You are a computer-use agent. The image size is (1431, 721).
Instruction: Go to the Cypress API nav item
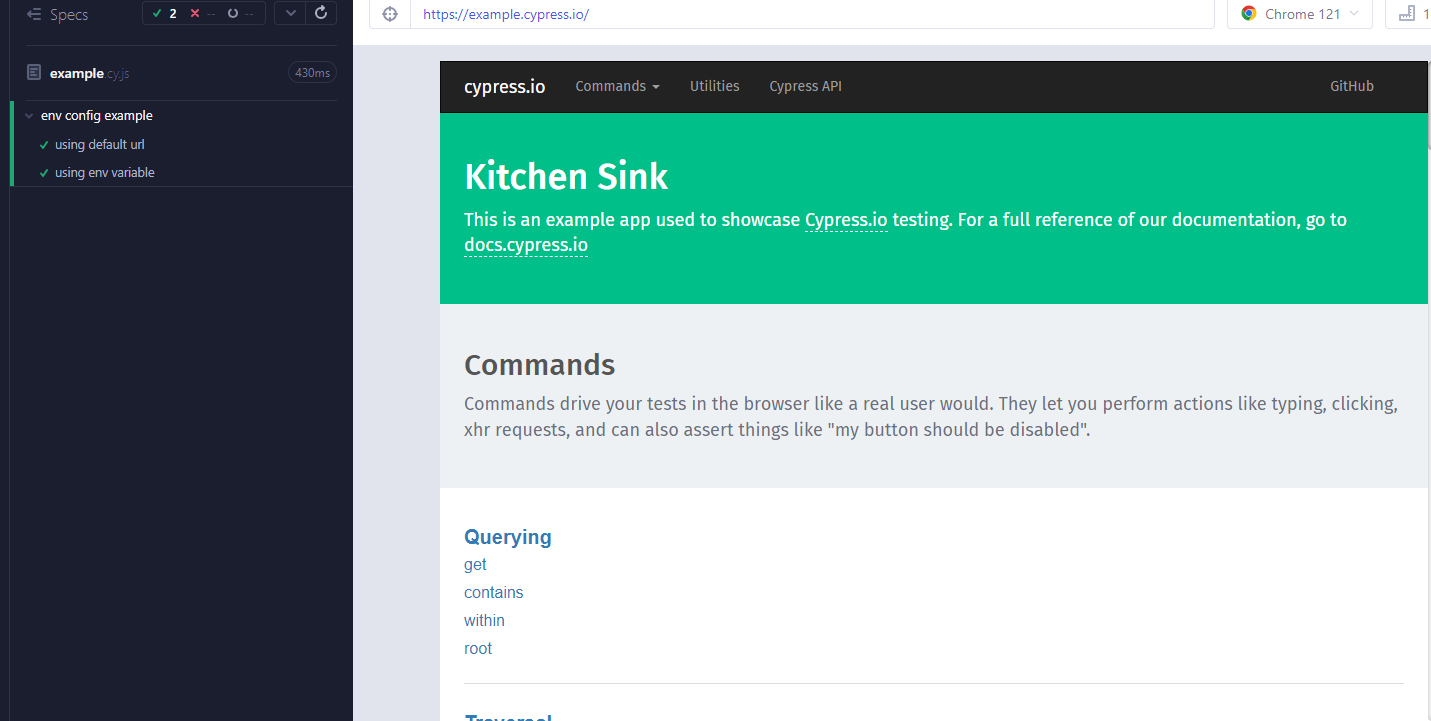[x=806, y=87]
